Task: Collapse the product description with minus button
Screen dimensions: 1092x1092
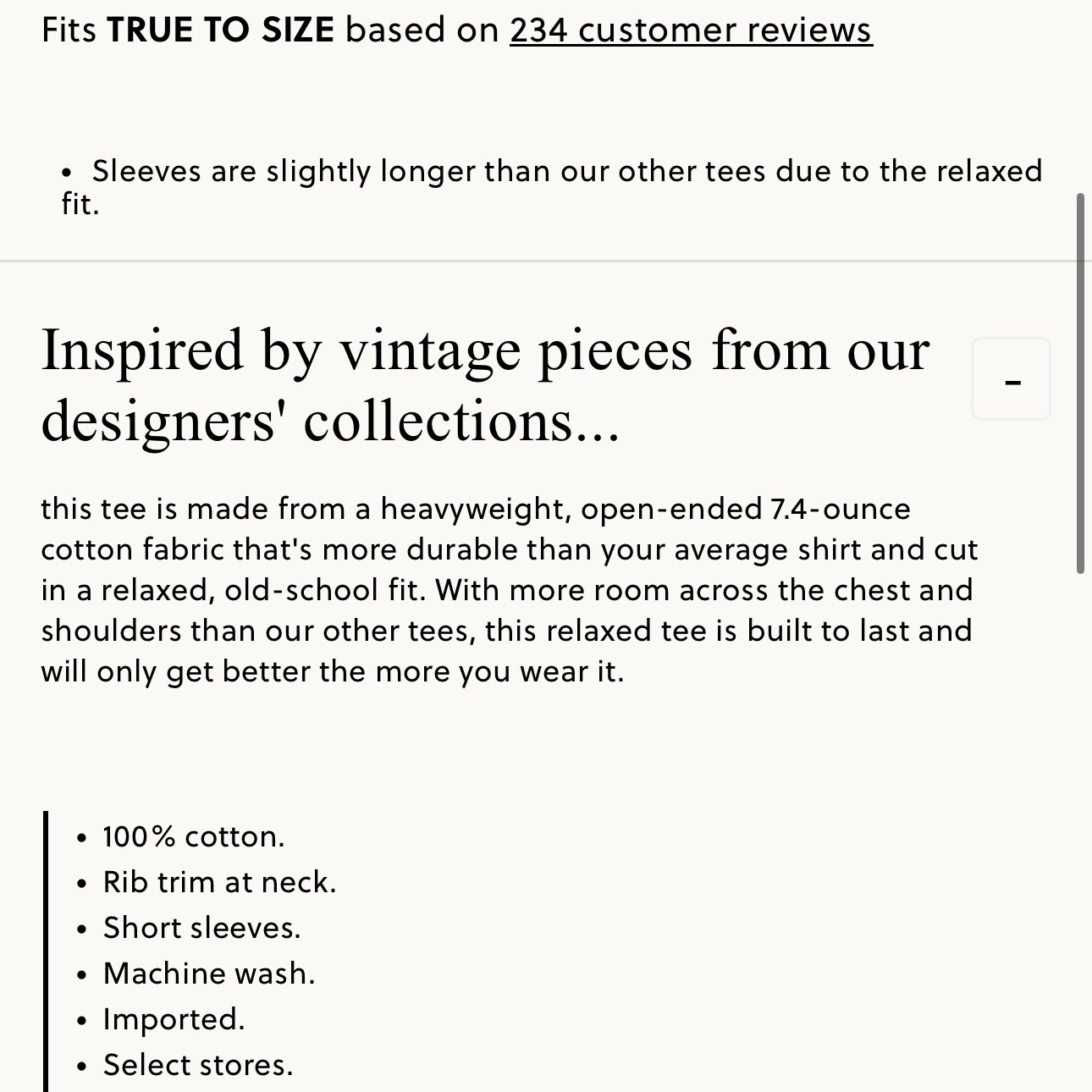Action: pyautogui.click(x=1012, y=379)
